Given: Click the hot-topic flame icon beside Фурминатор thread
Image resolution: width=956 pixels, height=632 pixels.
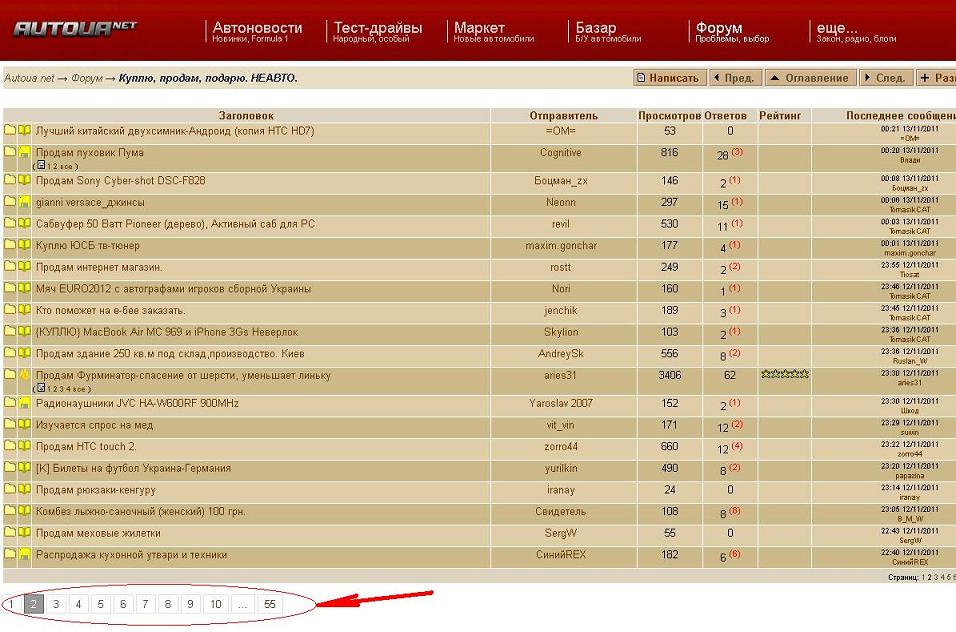Looking at the screenshot, I should [x=25, y=376].
